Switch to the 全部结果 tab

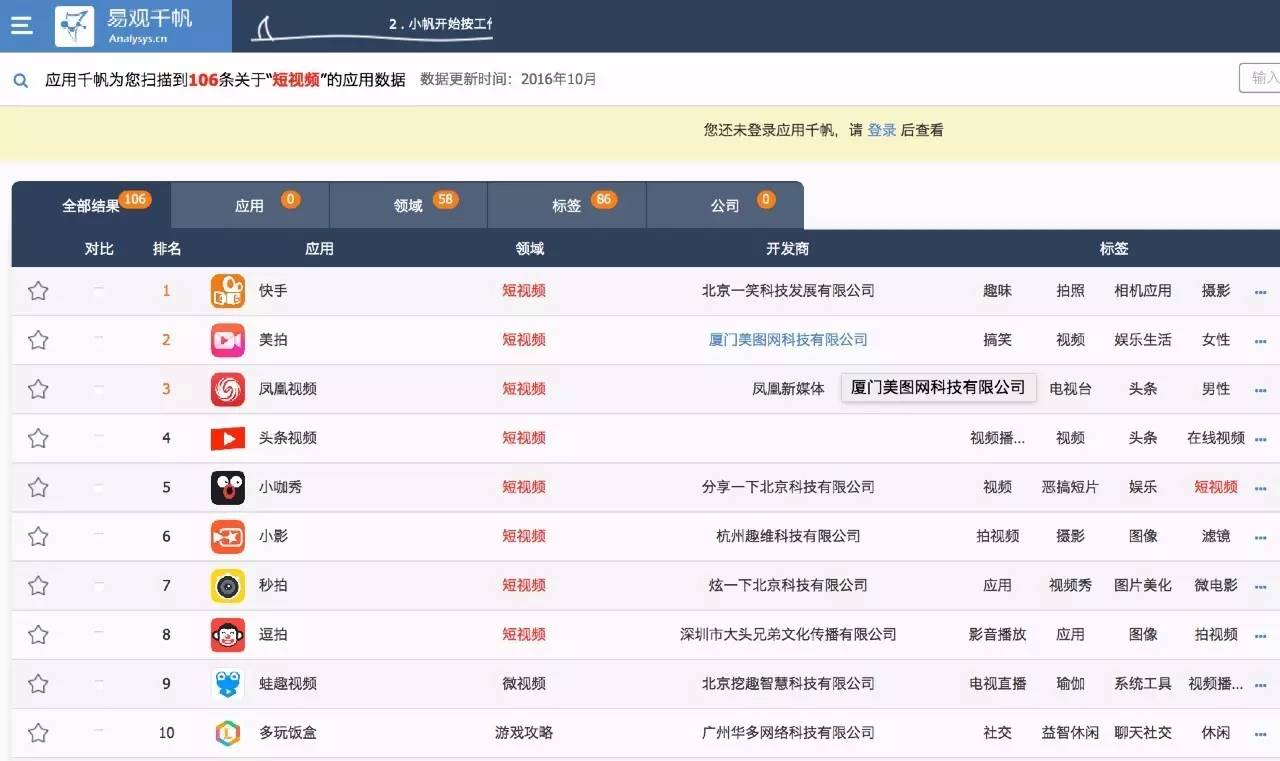click(x=92, y=205)
